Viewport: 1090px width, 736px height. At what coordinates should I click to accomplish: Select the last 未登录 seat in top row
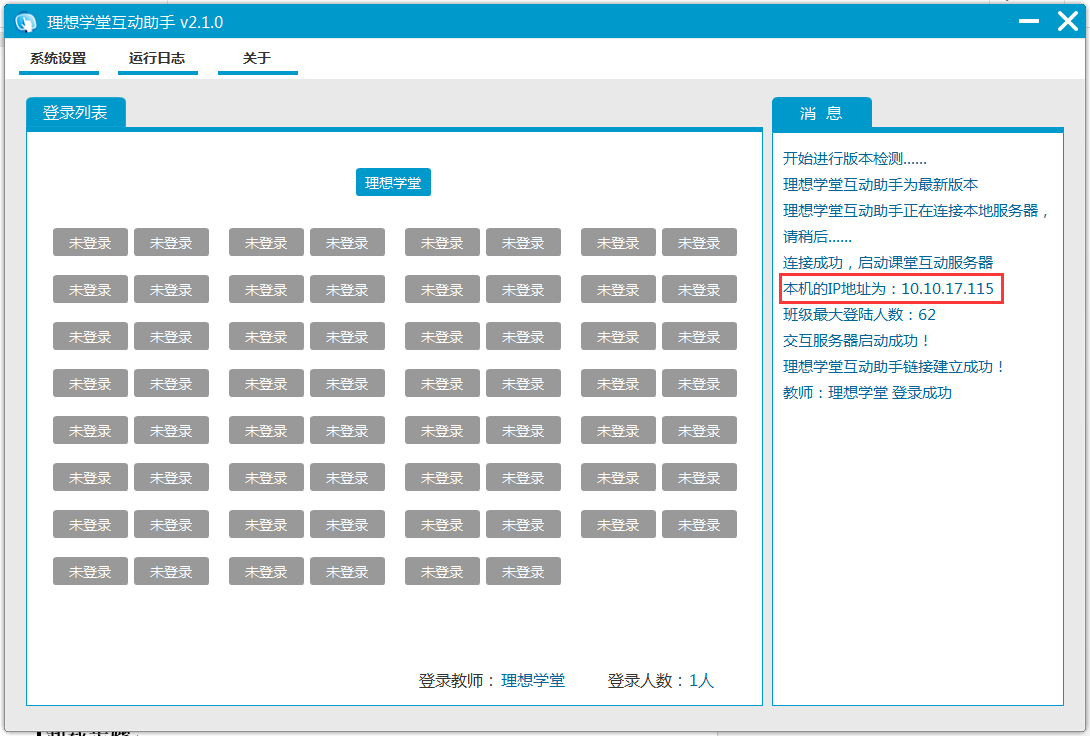699,242
